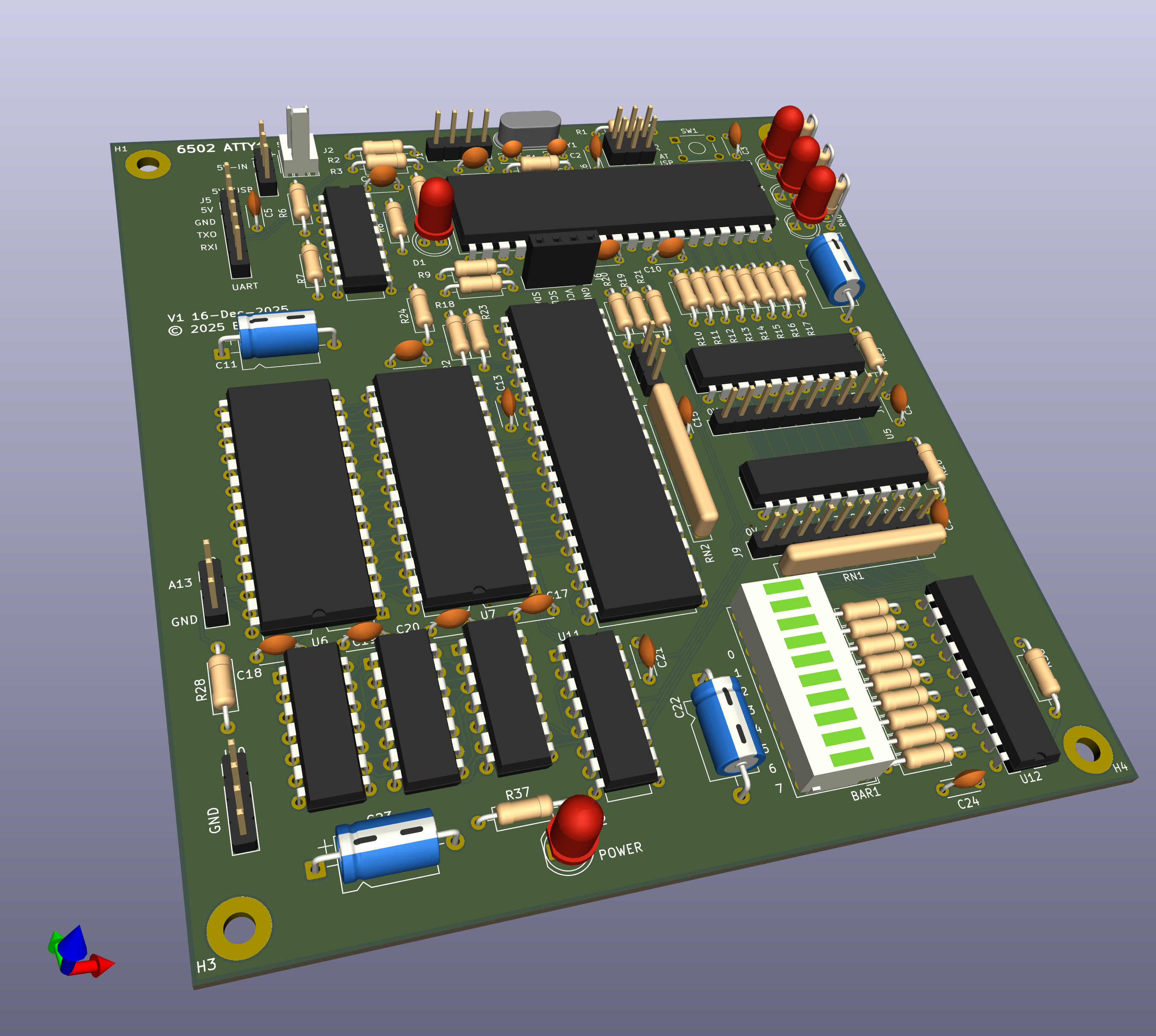Click the "R18" reference label
This screenshot has width=1156, height=1036.
point(445,305)
